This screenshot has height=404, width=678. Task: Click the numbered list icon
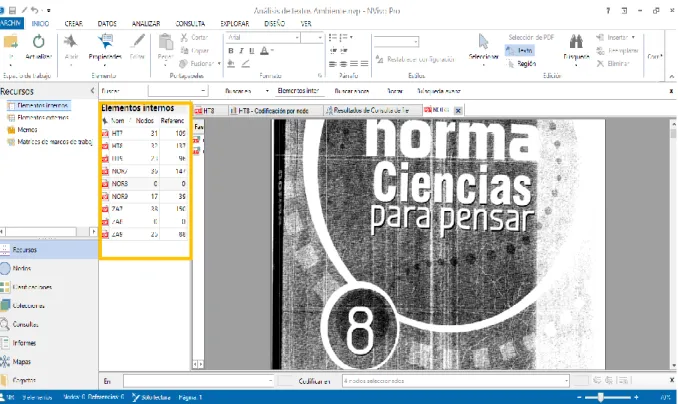tap(343, 37)
